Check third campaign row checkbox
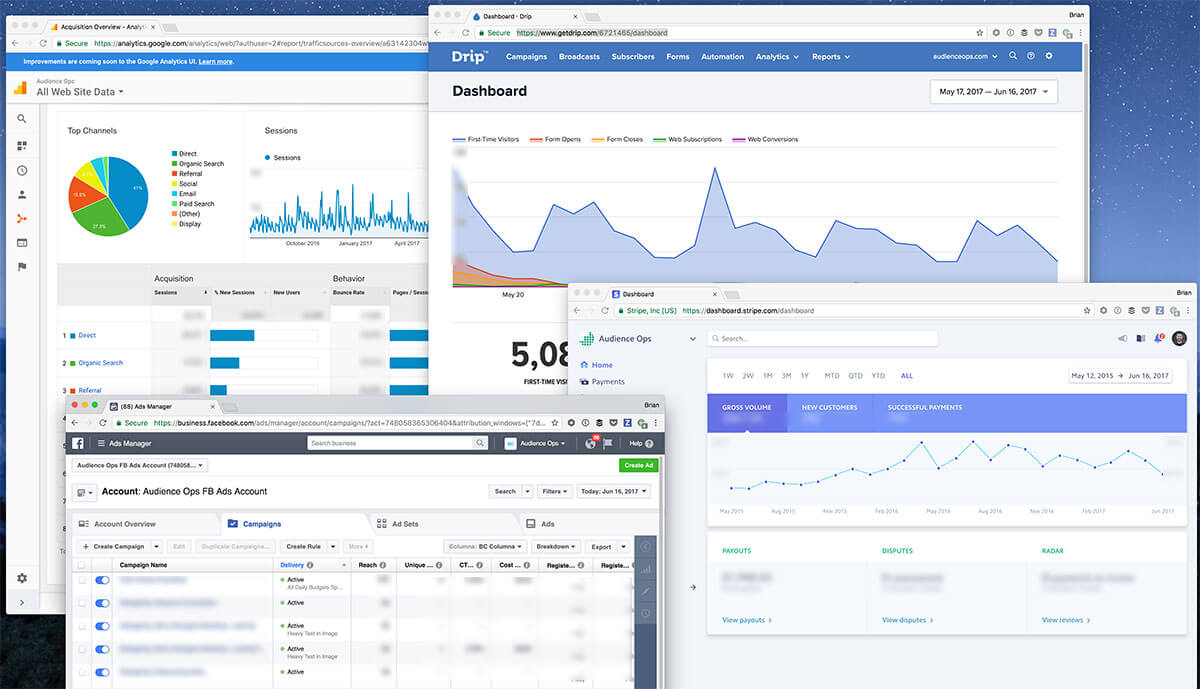1200x689 pixels. (x=81, y=626)
